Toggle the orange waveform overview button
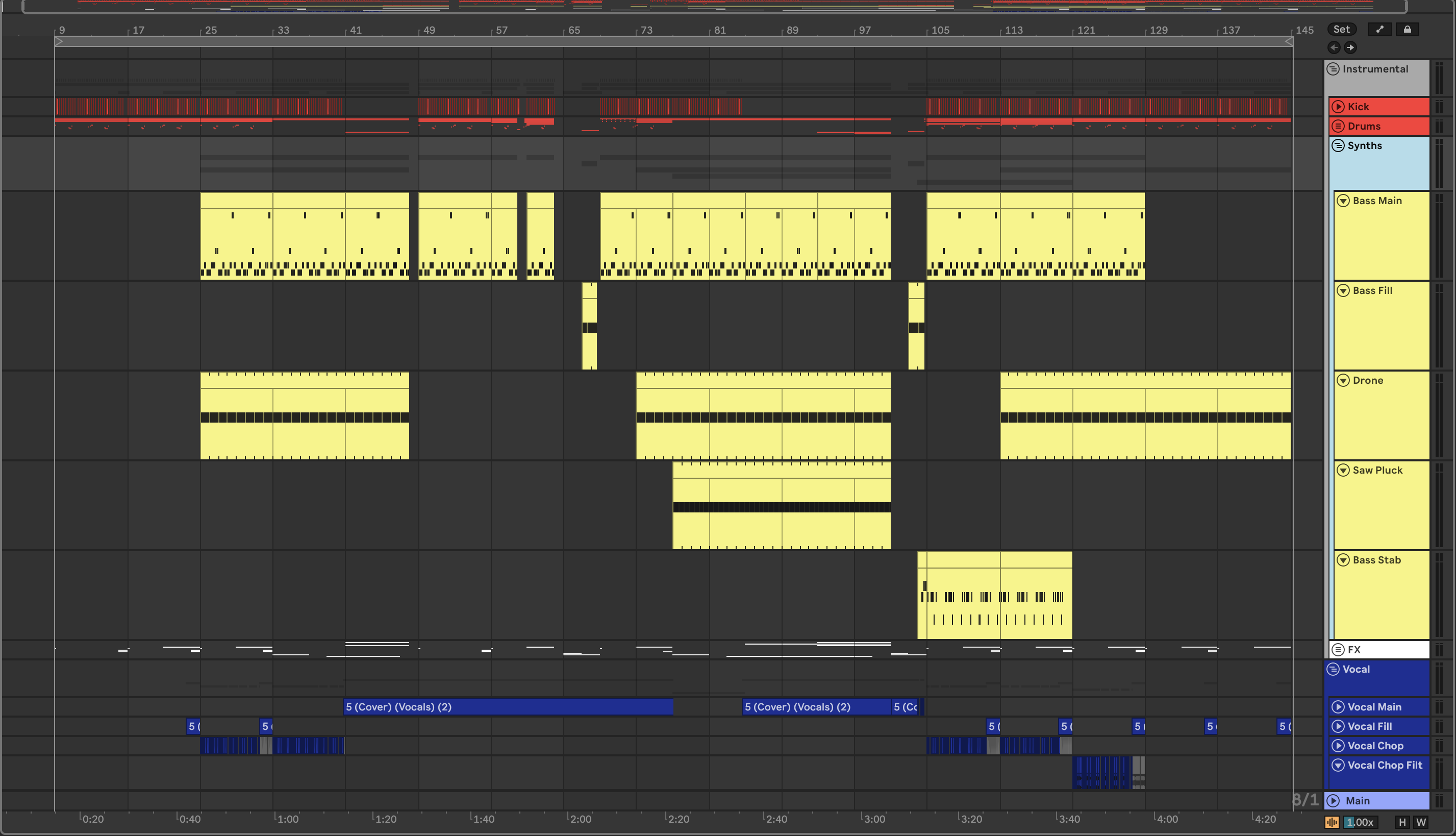Viewport: 1456px width, 836px height. [1332, 822]
